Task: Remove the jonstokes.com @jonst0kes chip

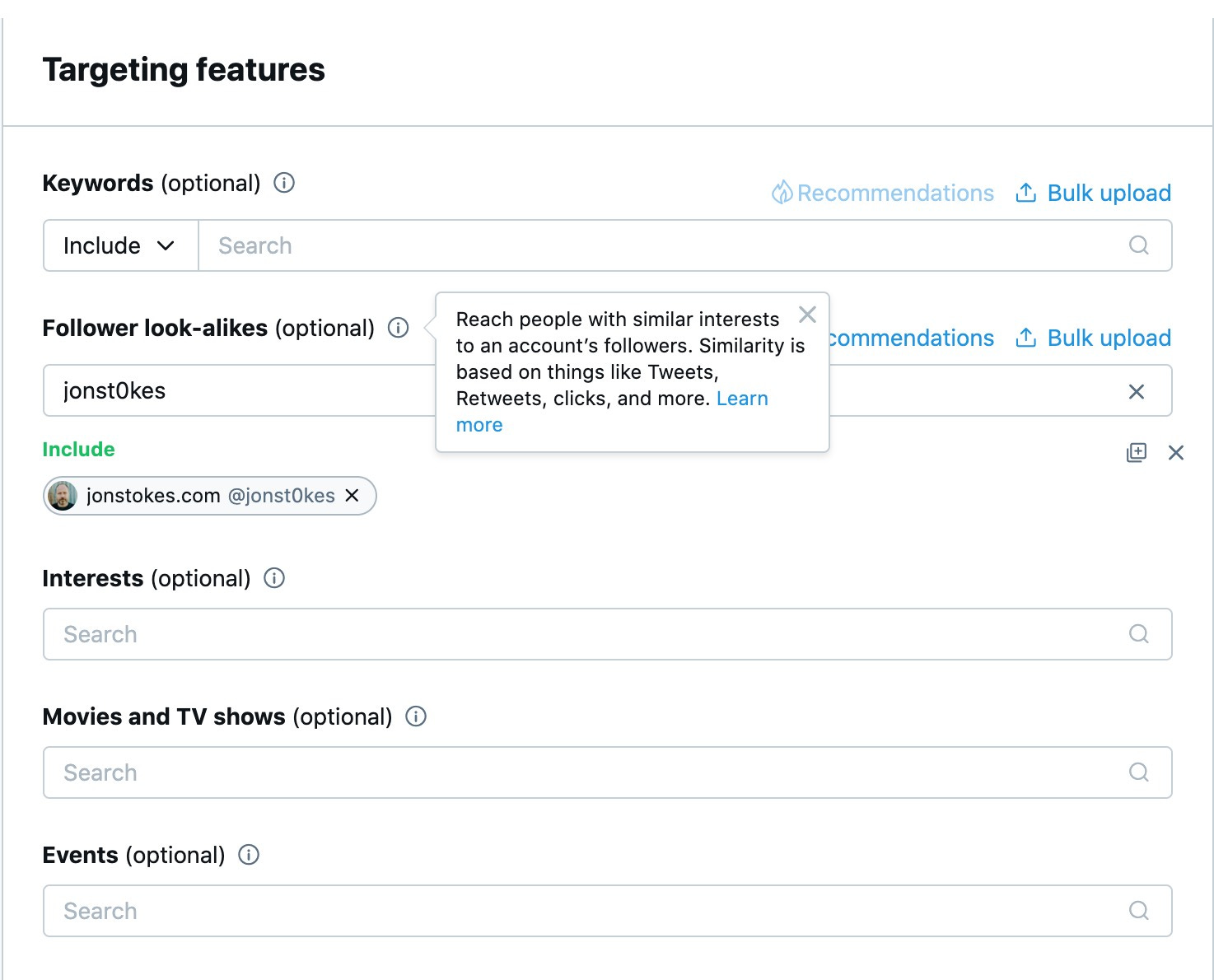Action: tap(353, 495)
